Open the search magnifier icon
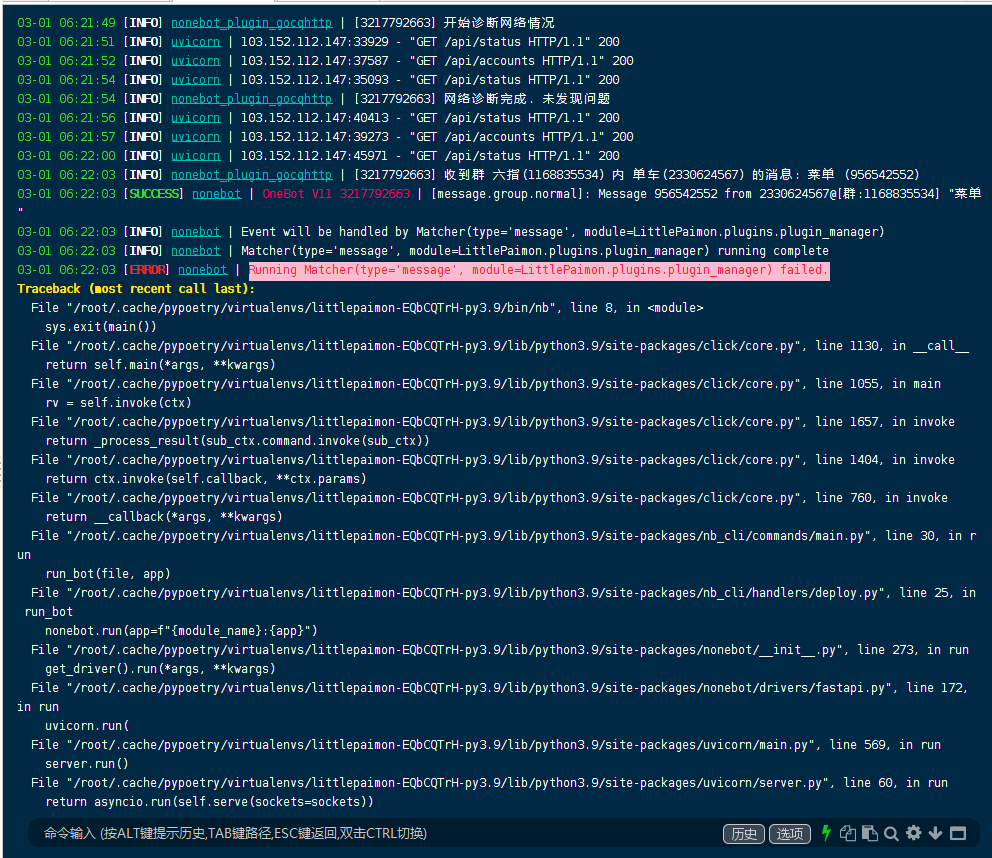Viewport: 992px width, 858px height. click(x=890, y=833)
